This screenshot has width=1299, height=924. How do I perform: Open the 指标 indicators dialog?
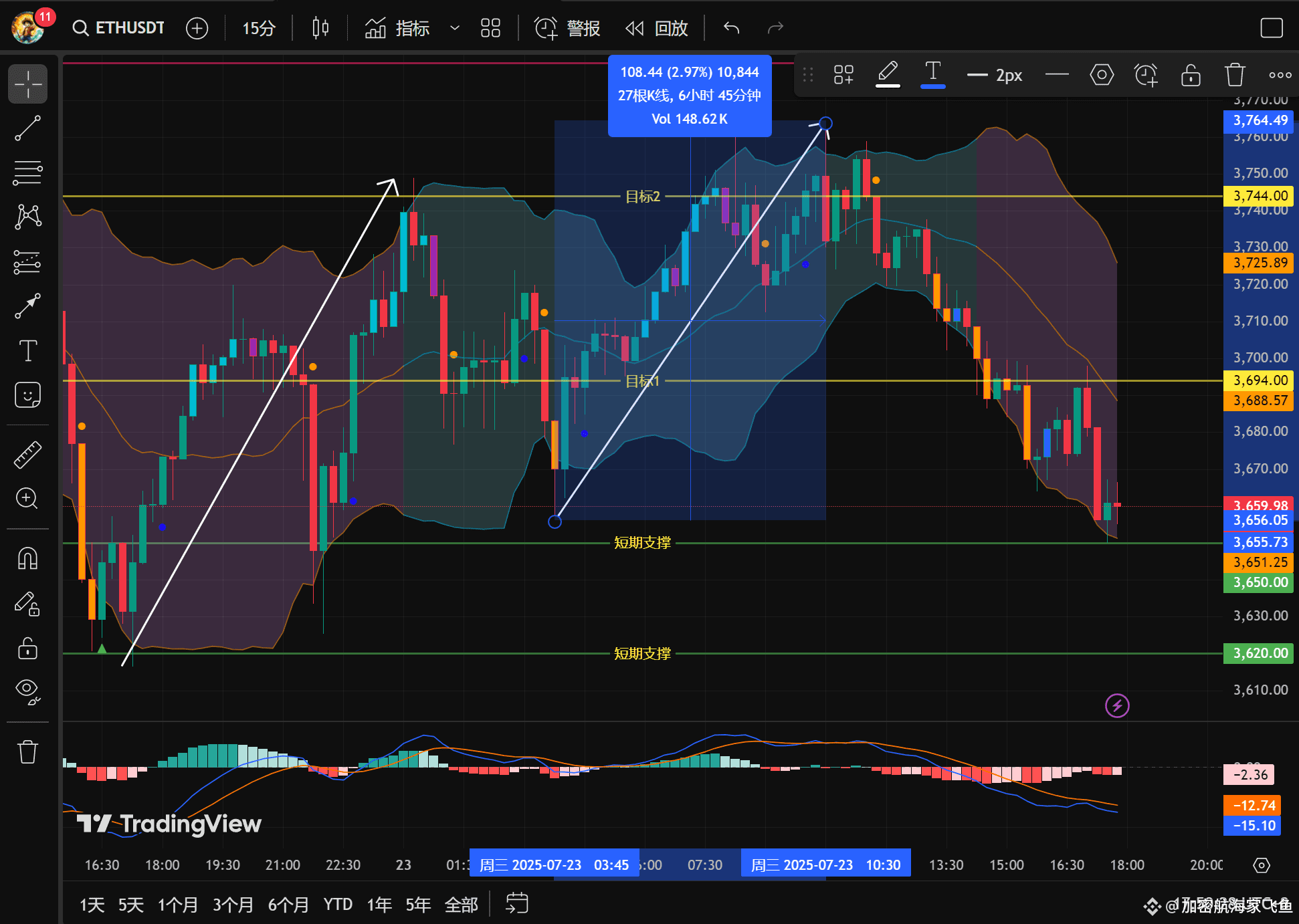[x=397, y=28]
